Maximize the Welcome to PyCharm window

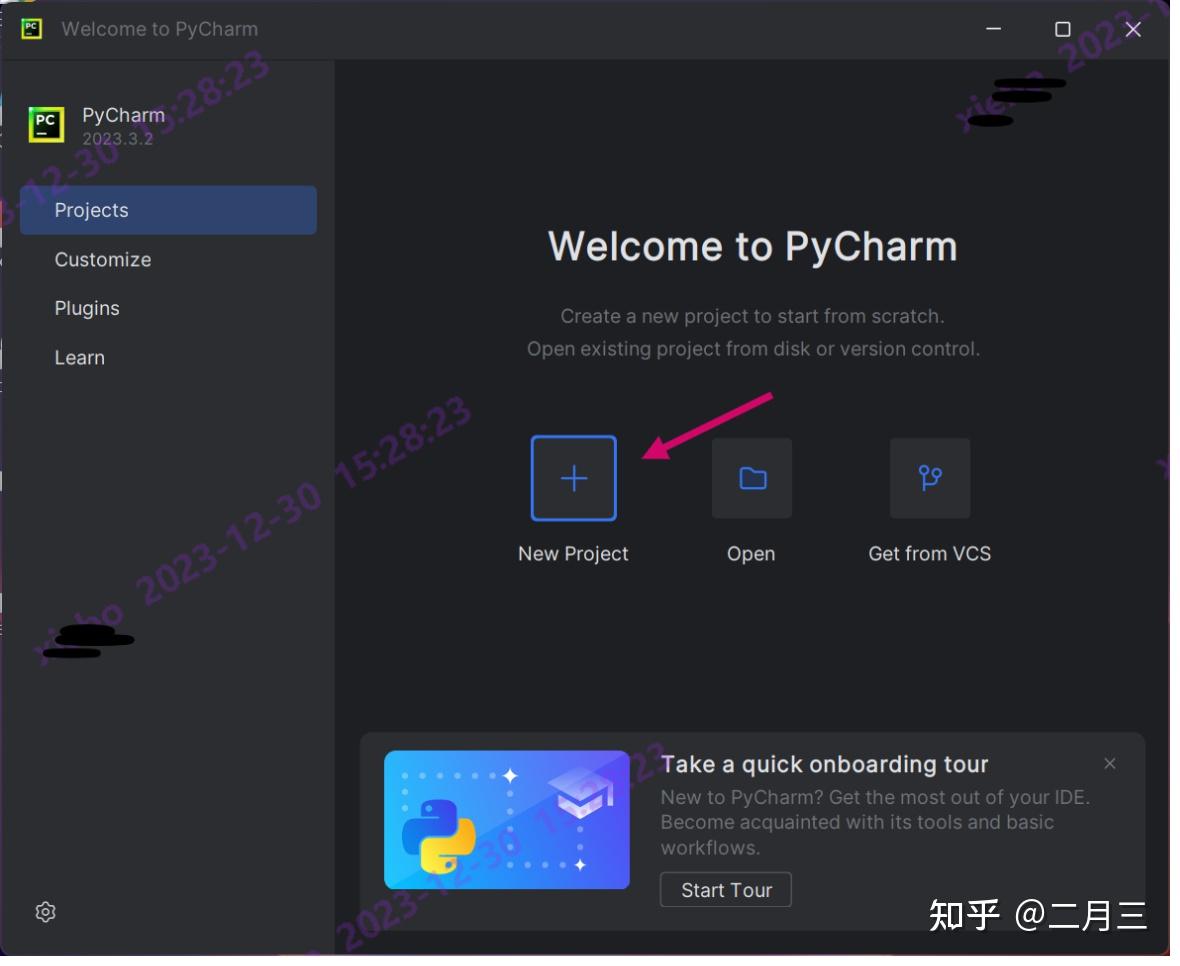(1062, 29)
